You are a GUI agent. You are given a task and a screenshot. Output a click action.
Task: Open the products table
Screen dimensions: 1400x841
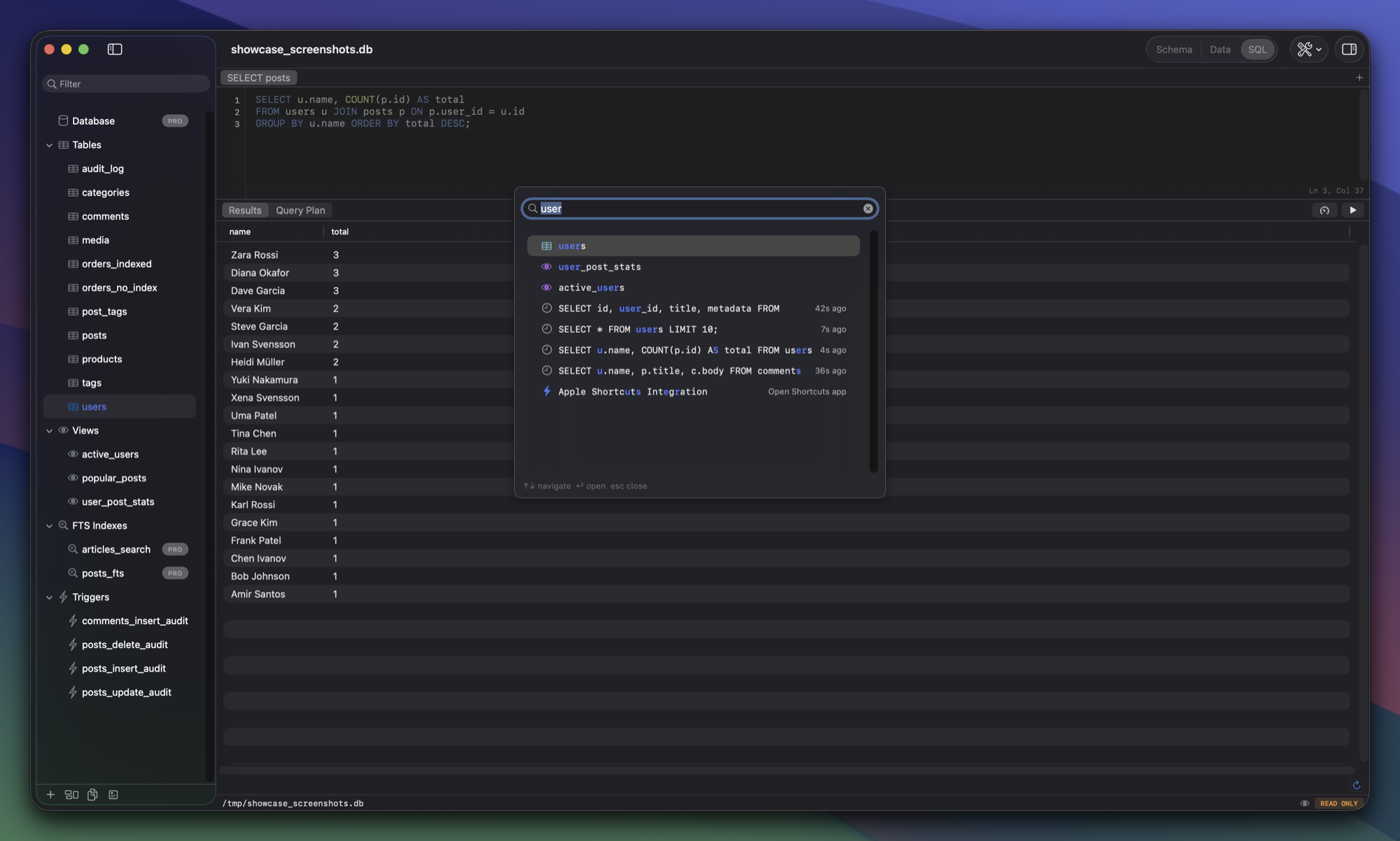[x=120, y=359]
